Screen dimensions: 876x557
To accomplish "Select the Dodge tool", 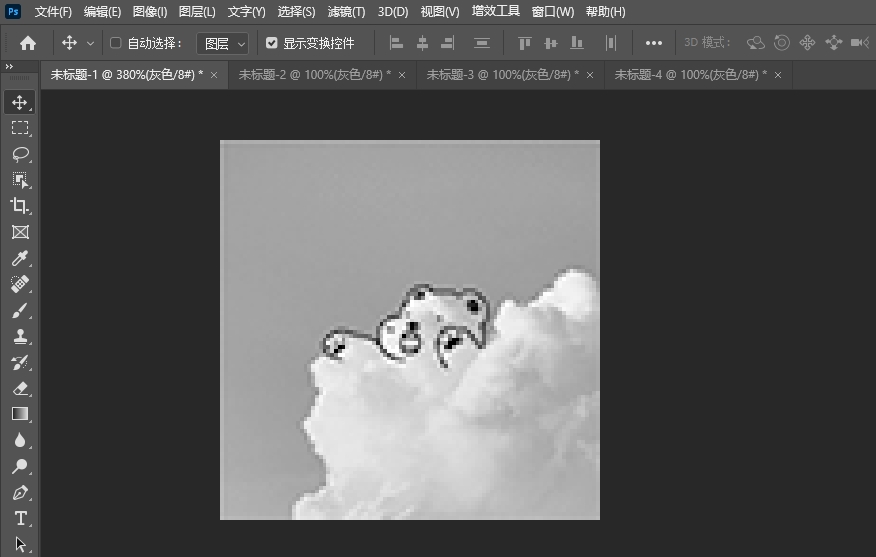I will coord(20,466).
